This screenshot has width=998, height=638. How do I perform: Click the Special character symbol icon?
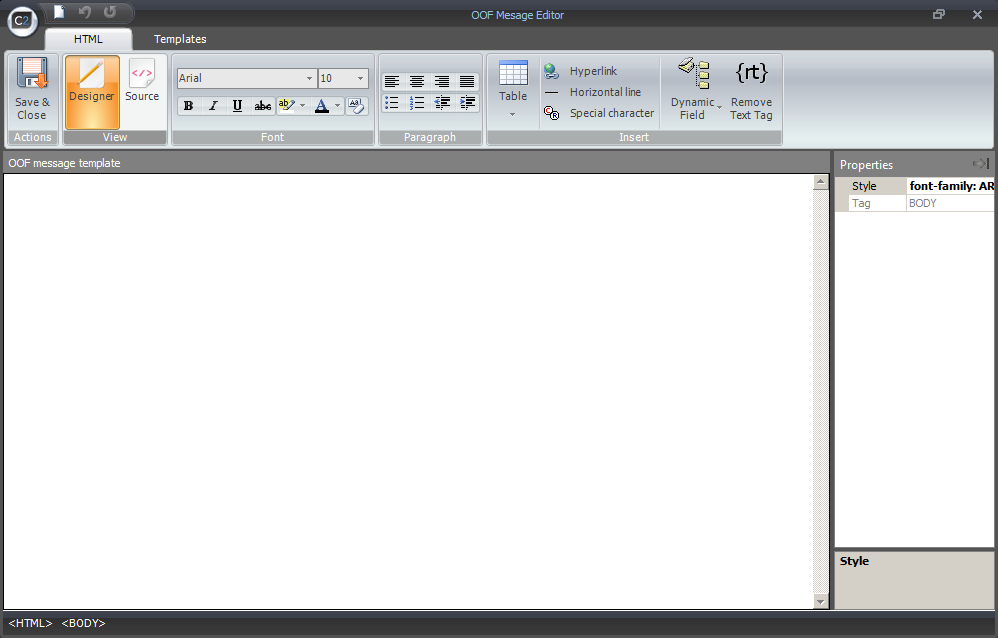(x=551, y=113)
